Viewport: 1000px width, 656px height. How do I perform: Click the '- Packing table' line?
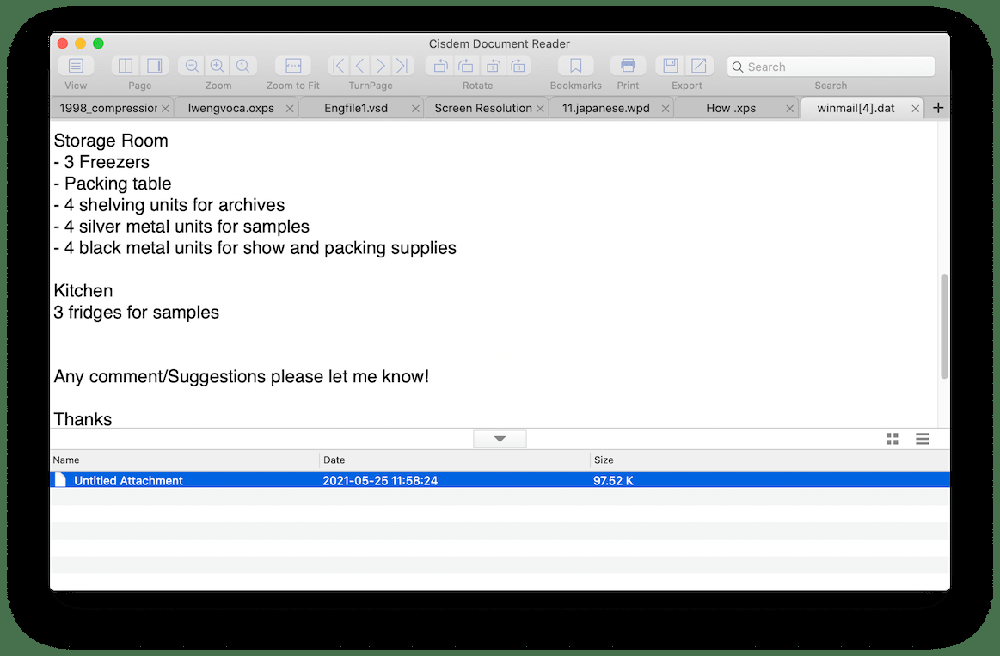[x=112, y=184]
